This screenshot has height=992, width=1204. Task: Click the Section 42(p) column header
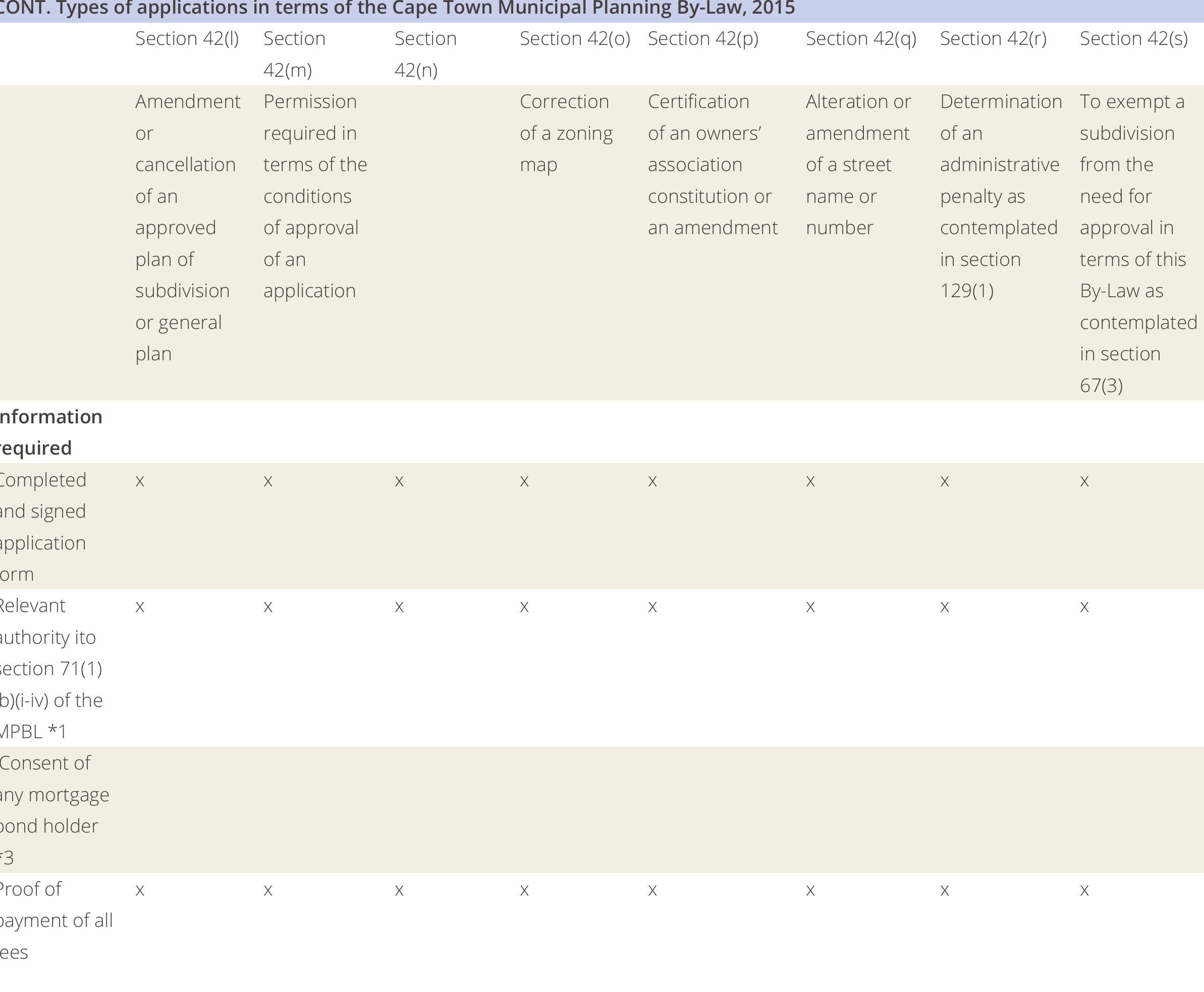703,39
